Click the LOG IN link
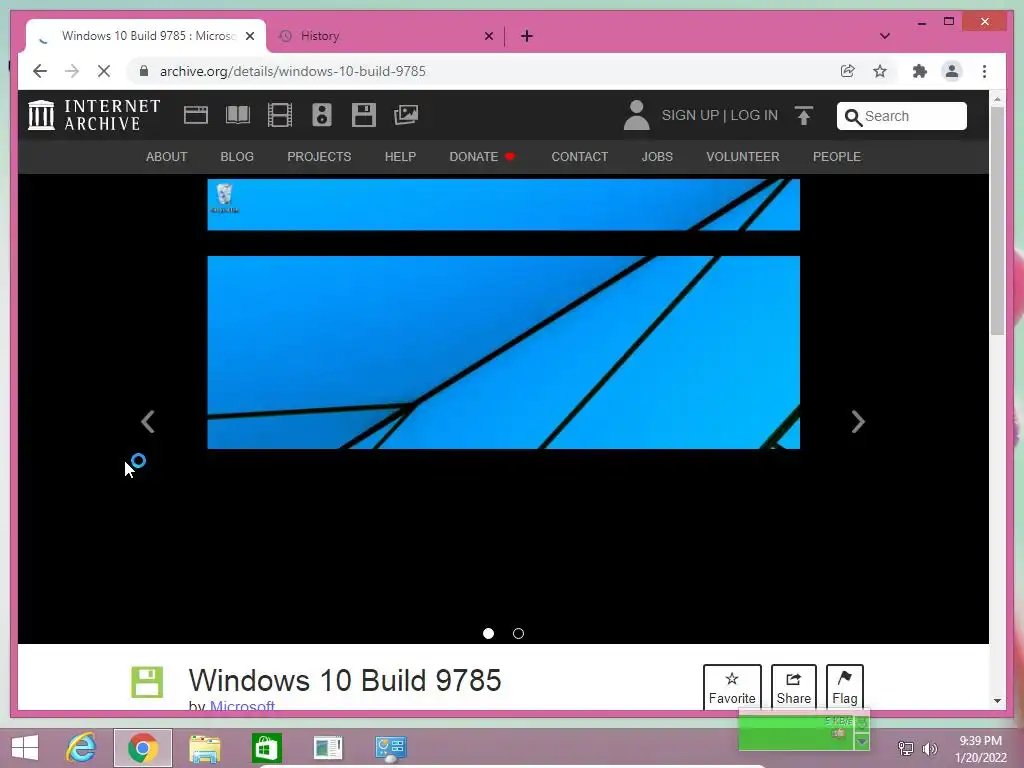 coord(754,115)
